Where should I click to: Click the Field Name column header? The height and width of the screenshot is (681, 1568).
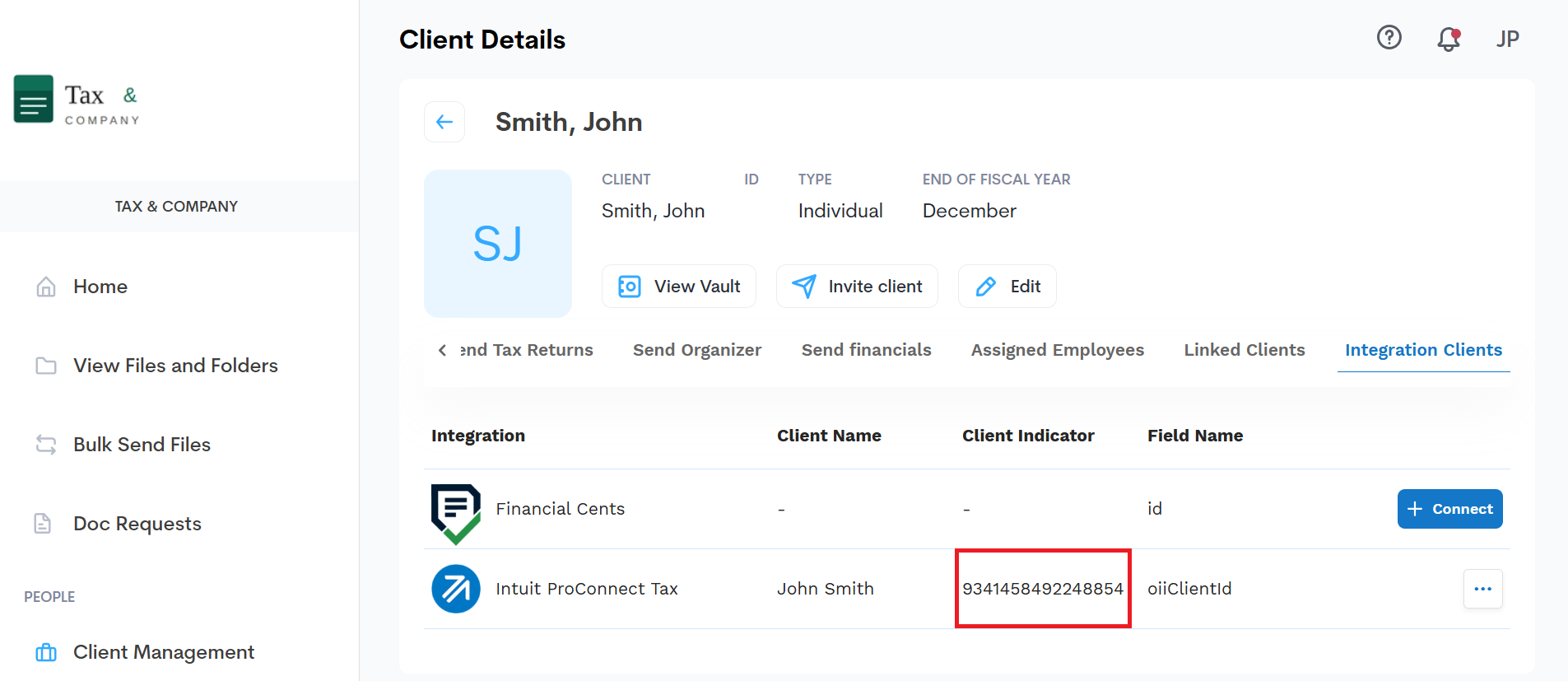1195,436
